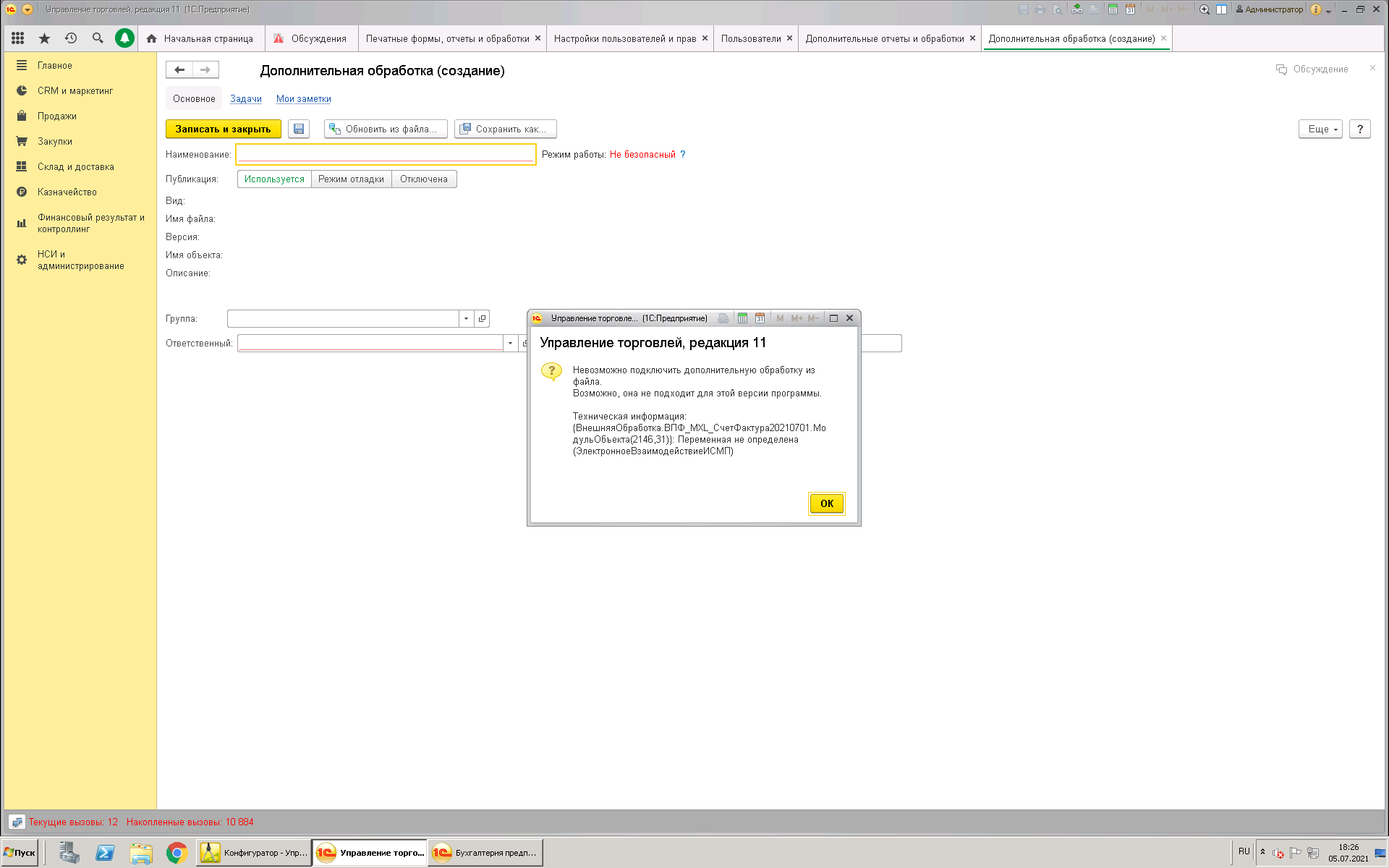Screen dimensions: 1389x868
Task: Switch to Печатные формы, отчеты и обработки tab
Action: [x=447, y=38]
